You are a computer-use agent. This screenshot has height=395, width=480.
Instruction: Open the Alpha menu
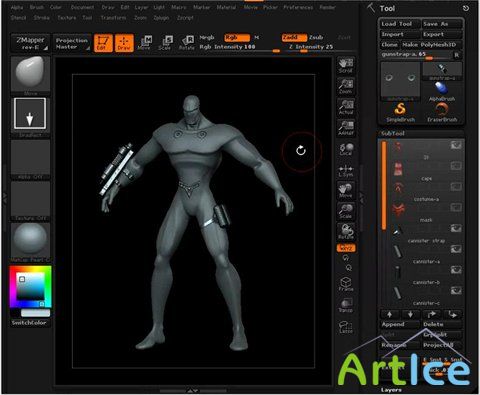(x=17, y=7)
